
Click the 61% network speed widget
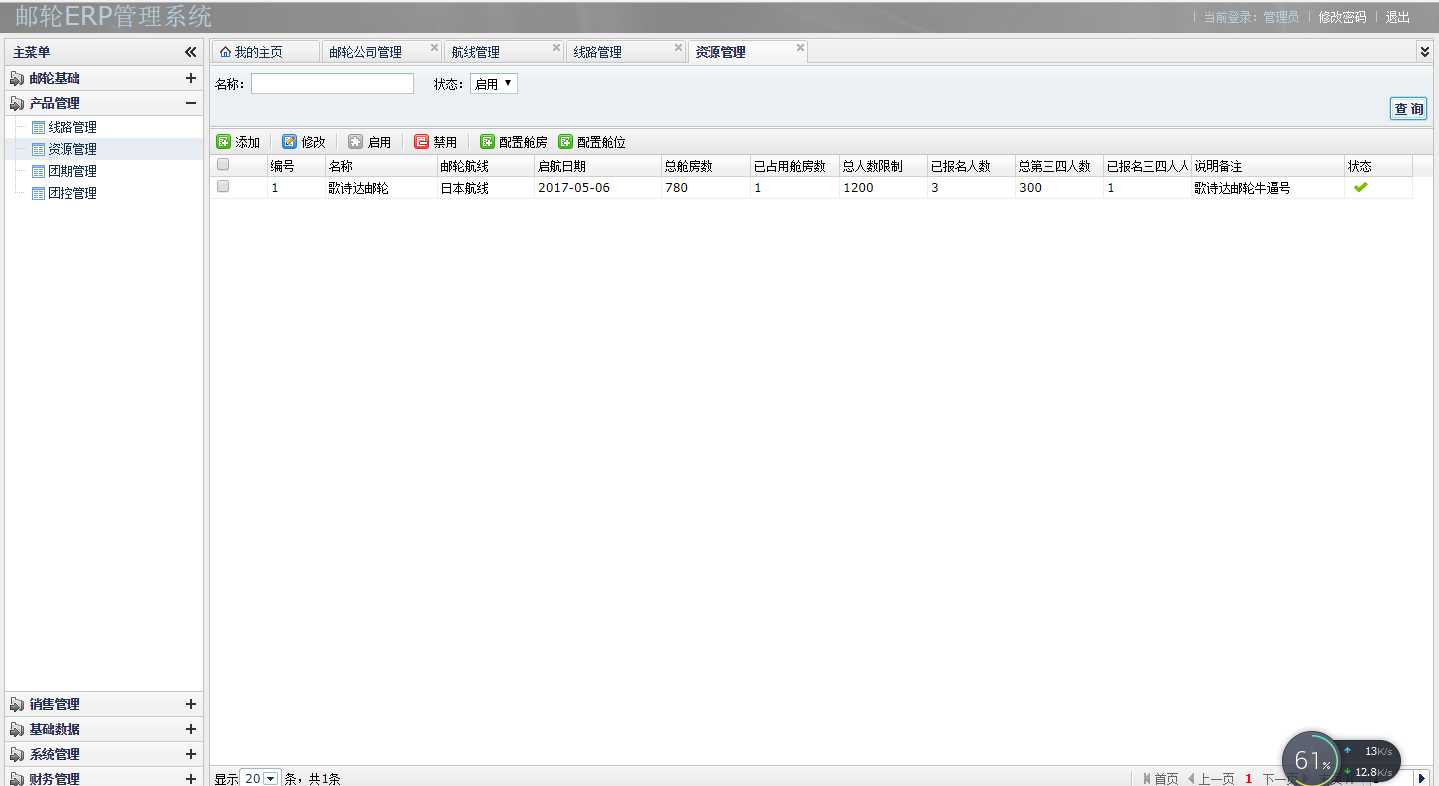1341,760
